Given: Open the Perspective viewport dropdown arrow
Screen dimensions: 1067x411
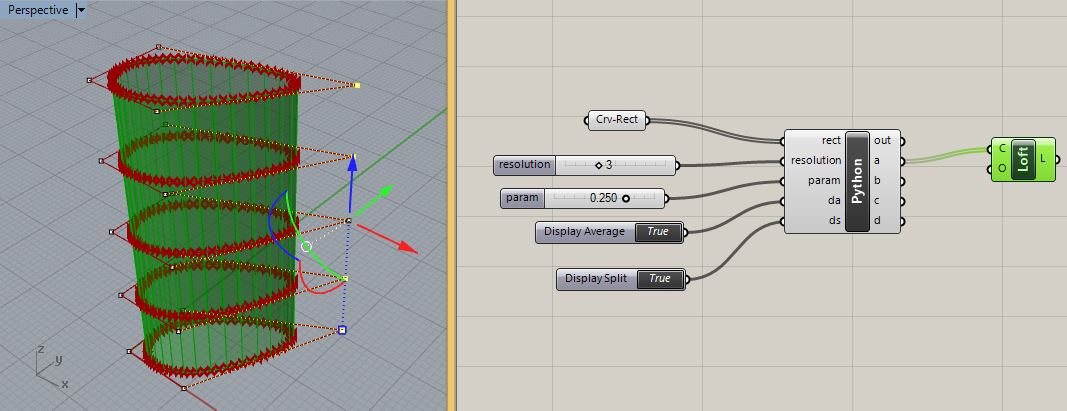Looking at the screenshot, I should click(81, 10).
